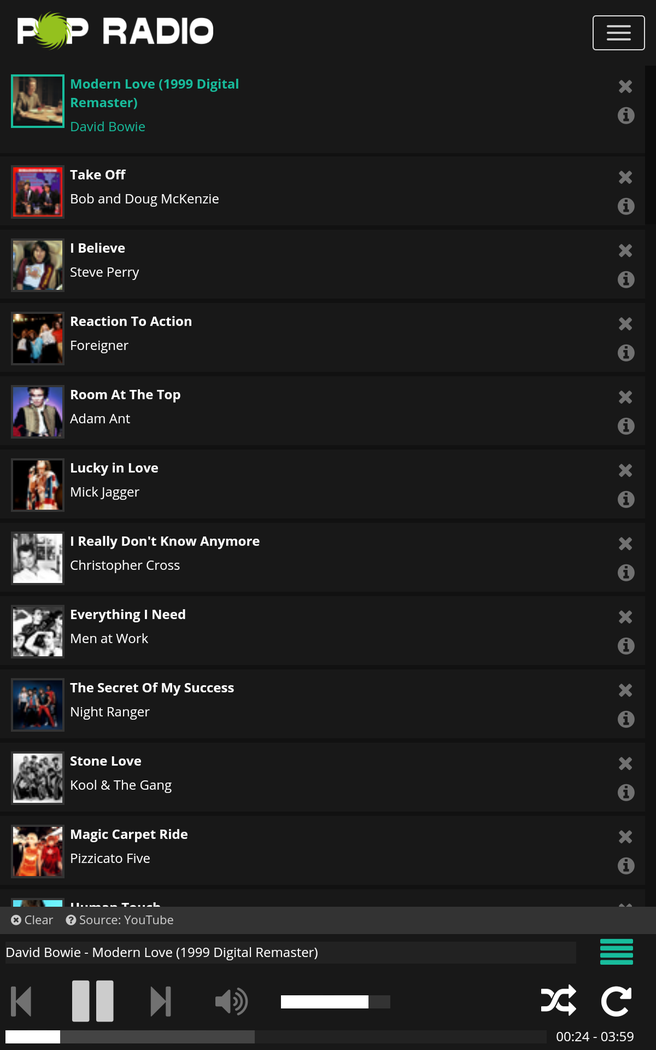Click the Source: YouTube link
The image size is (656, 1050).
click(x=120, y=920)
